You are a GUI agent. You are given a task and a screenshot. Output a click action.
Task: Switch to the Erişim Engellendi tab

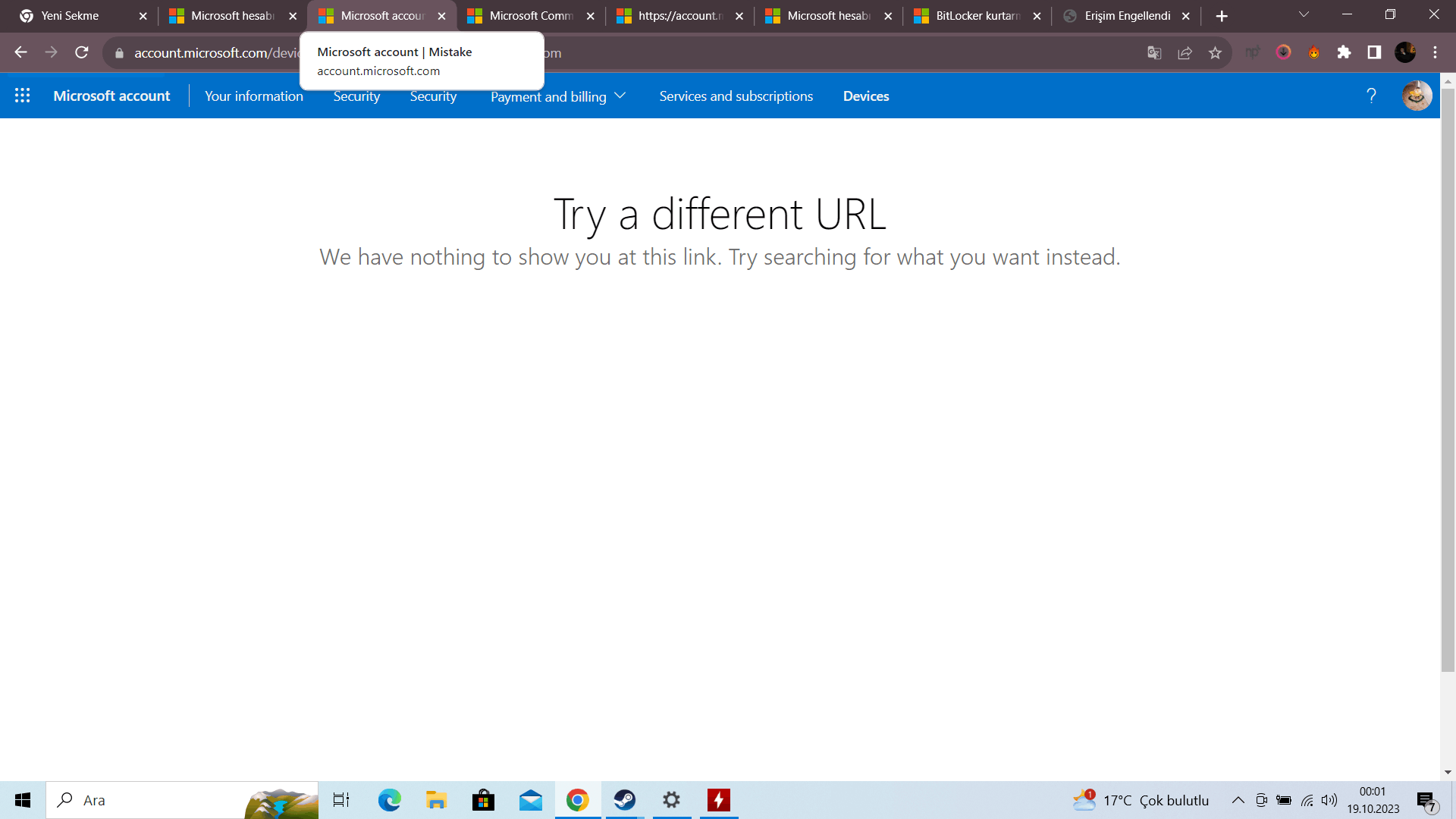(1126, 16)
